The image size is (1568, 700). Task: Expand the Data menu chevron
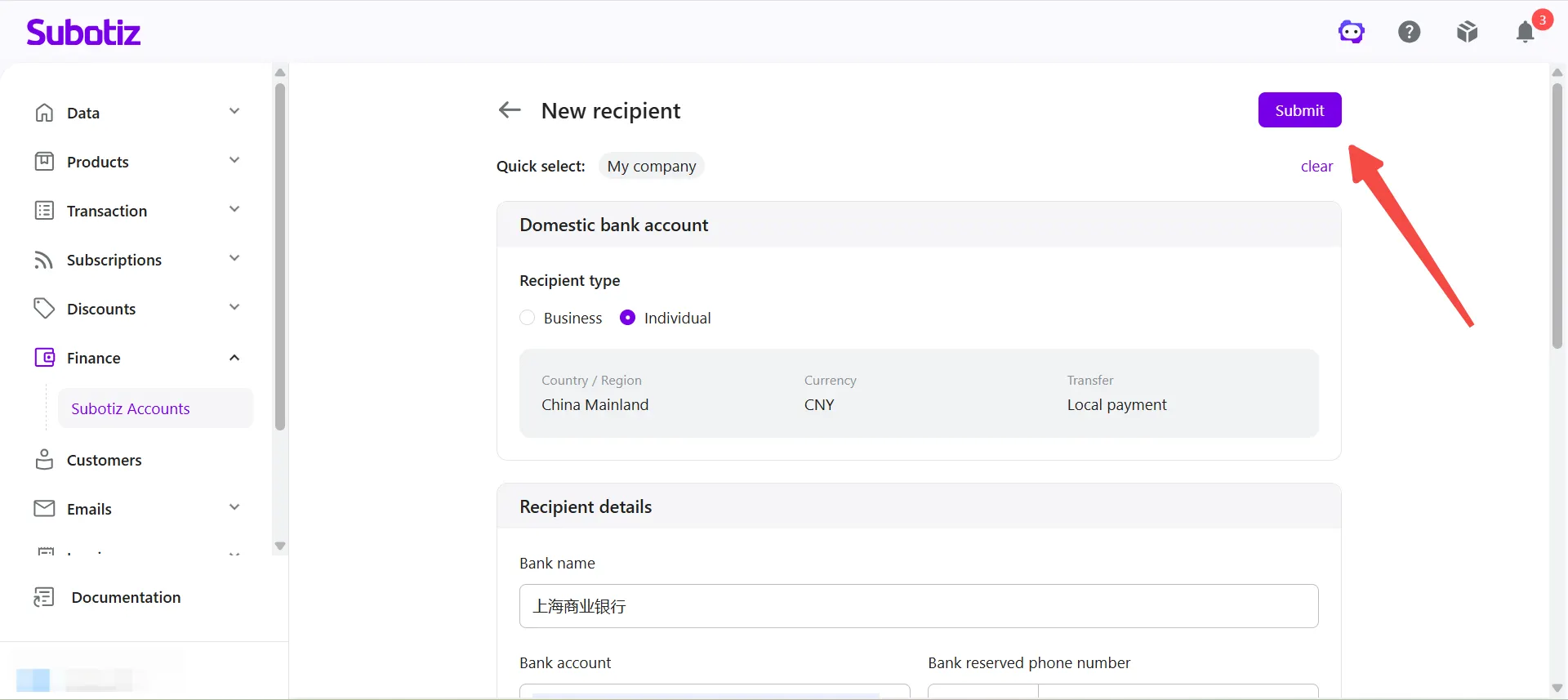tap(234, 112)
